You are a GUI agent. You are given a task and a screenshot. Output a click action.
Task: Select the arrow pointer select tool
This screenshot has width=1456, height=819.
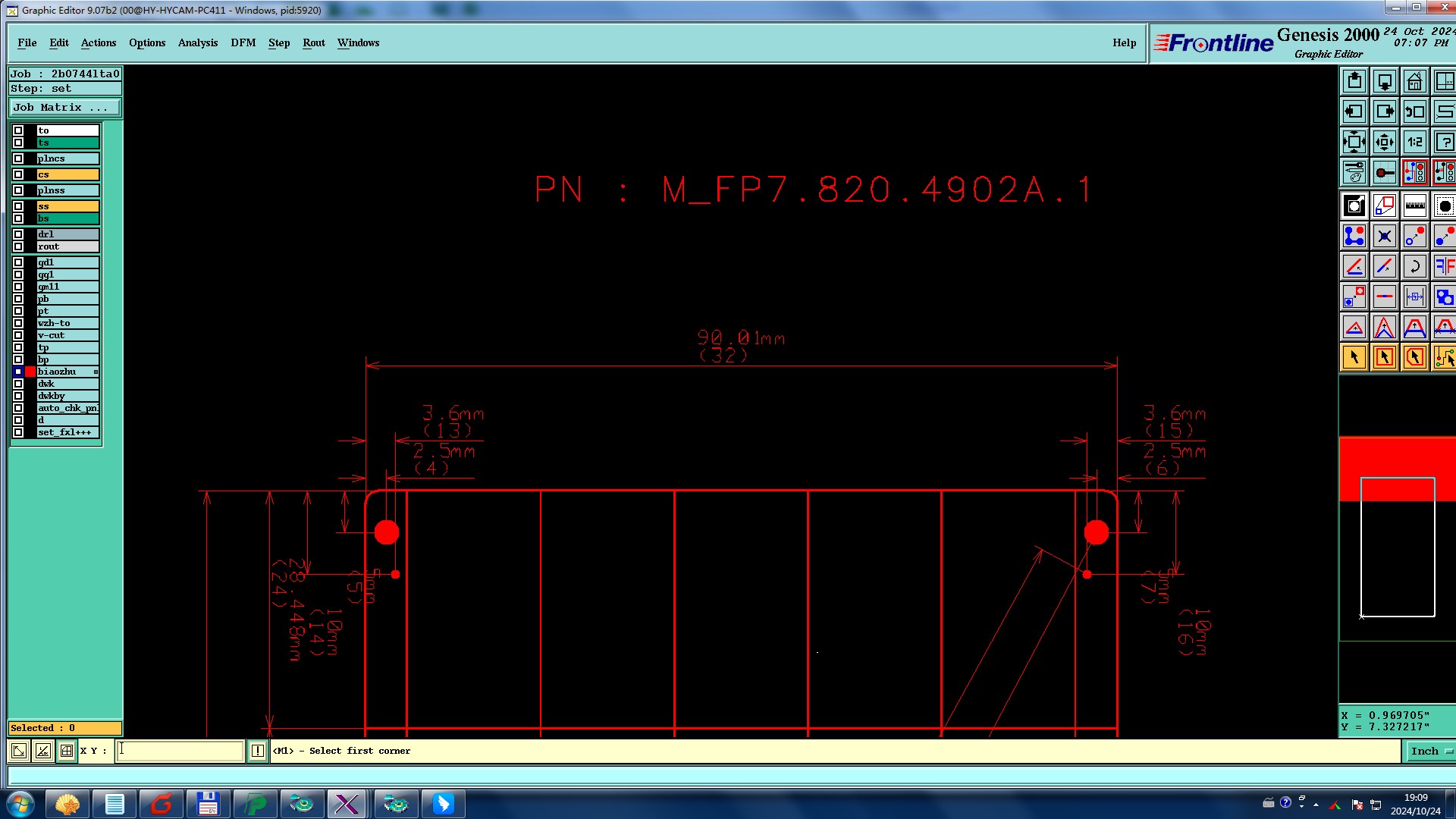(x=1354, y=357)
